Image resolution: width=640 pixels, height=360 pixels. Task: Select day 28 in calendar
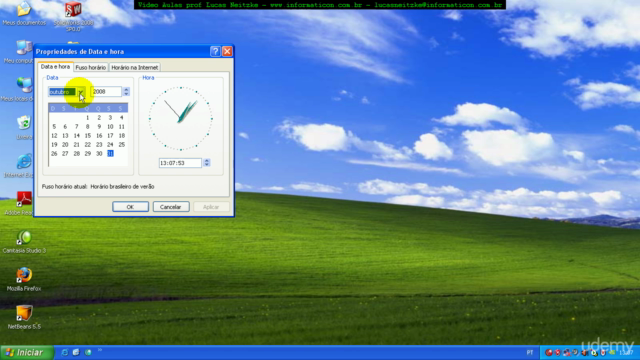[x=76, y=153]
